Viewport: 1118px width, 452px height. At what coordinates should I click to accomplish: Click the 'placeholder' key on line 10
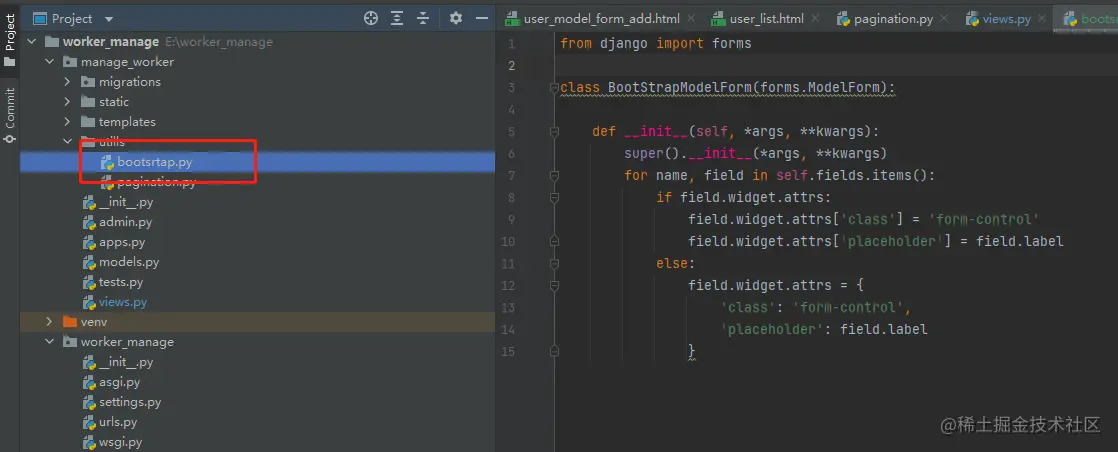click(893, 242)
